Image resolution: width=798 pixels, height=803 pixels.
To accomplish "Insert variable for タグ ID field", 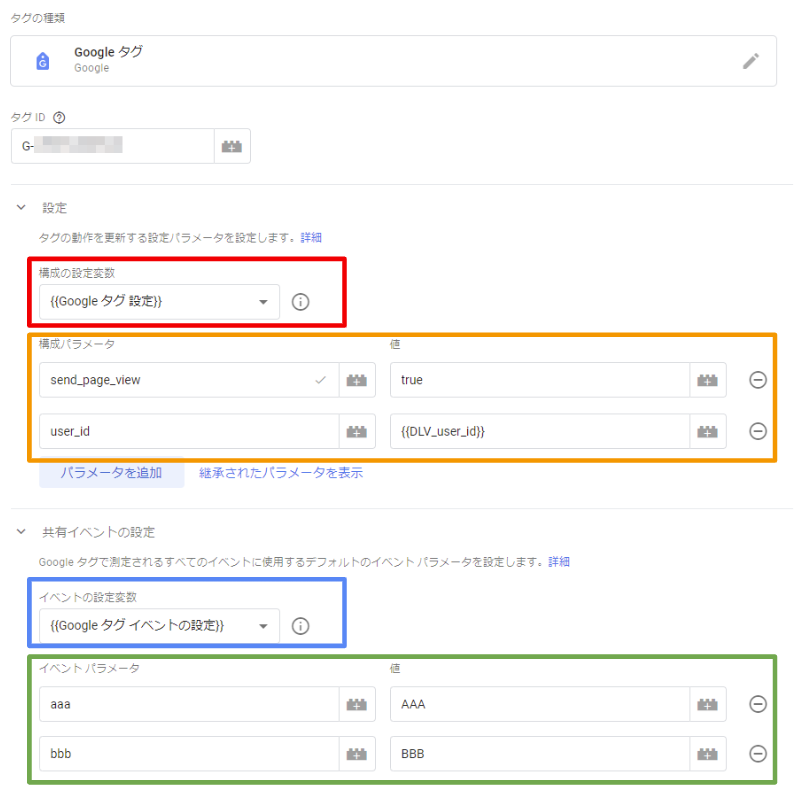I will coord(232,146).
